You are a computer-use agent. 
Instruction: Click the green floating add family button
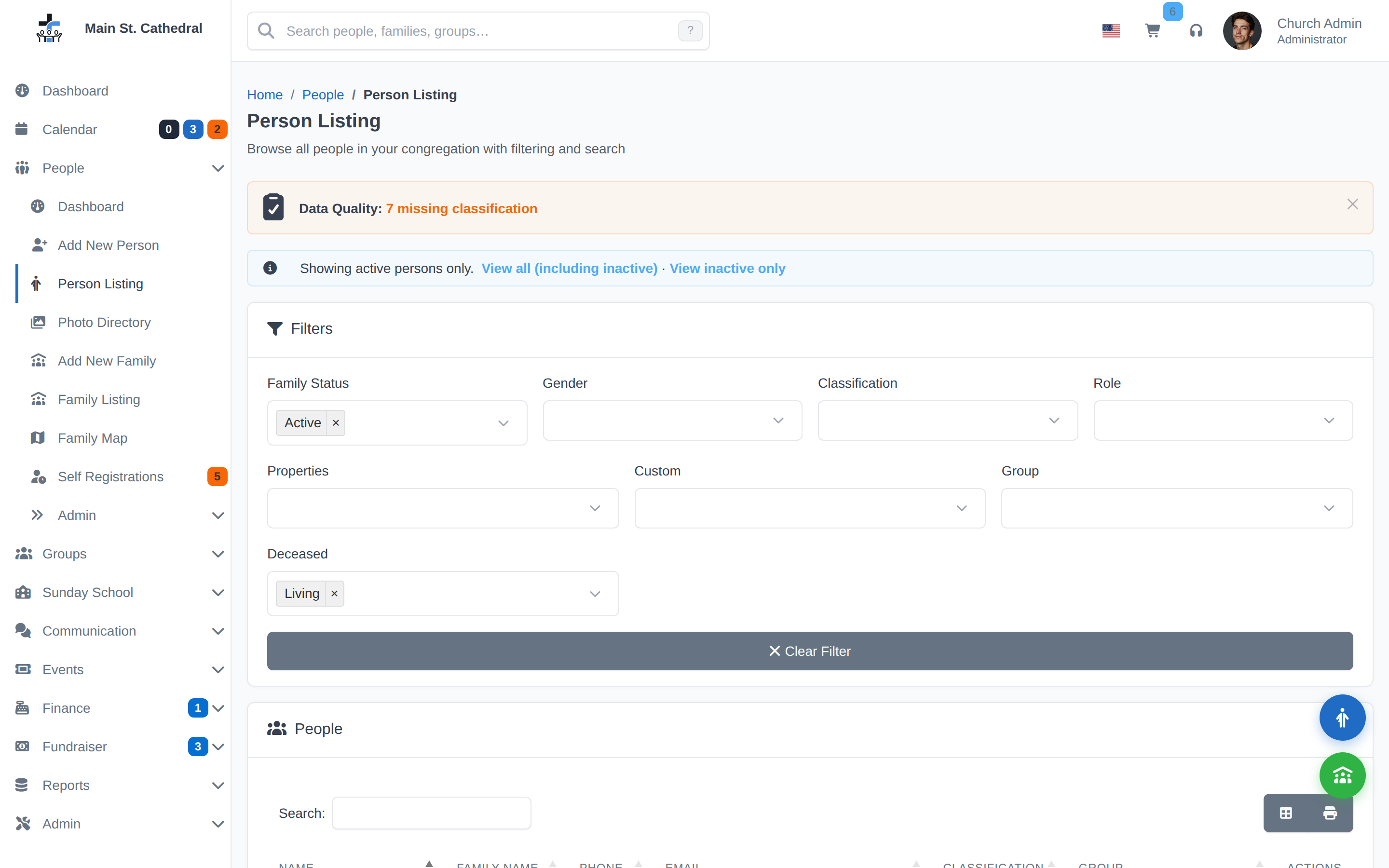tap(1342, 775)
